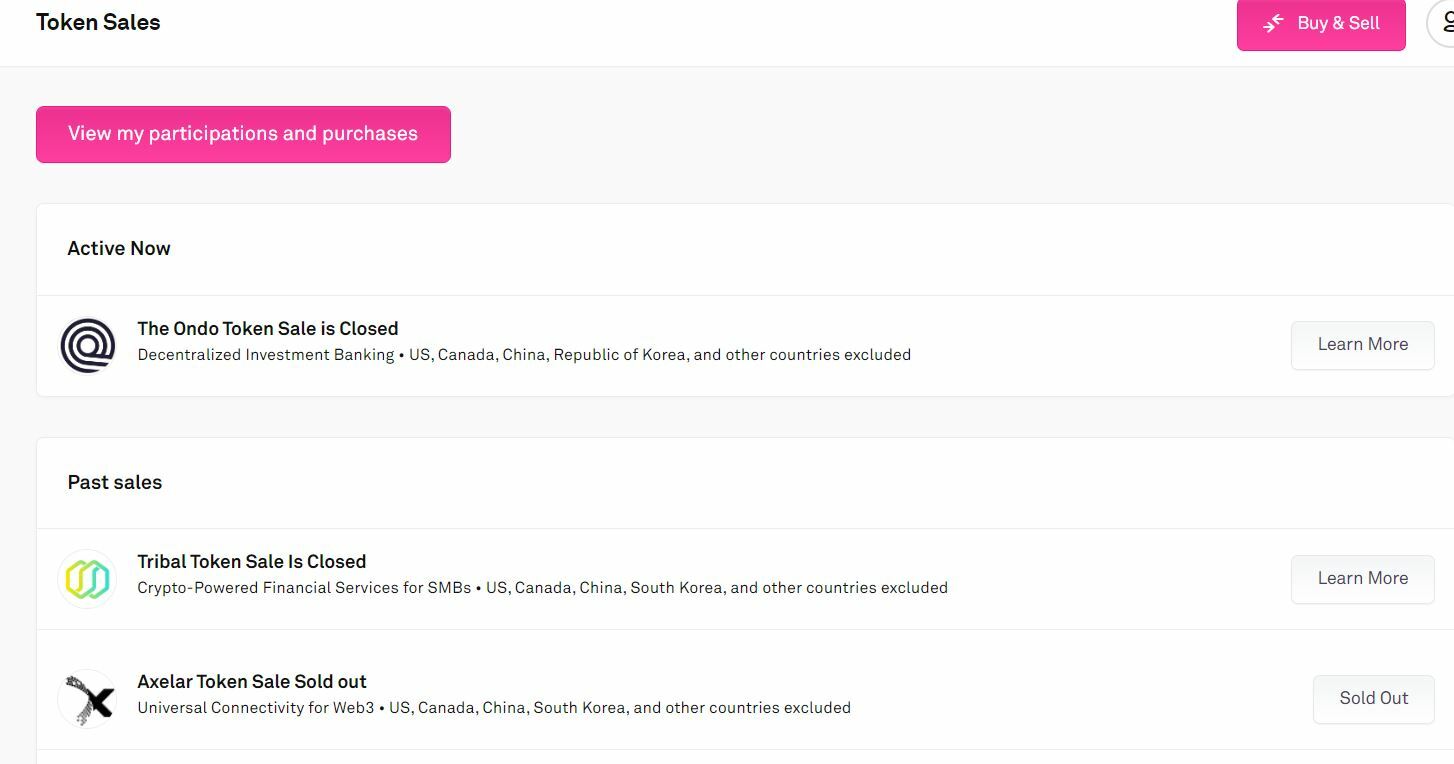
Task: Click the Token Sales page heading
Action: click(x=98, y=22)
